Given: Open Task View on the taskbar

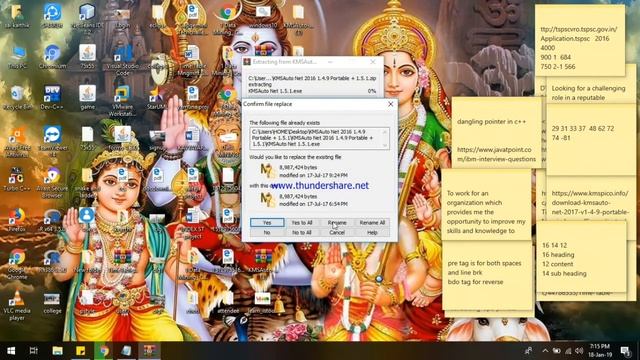Looking at the screenshot, I should tap(34, 351).
